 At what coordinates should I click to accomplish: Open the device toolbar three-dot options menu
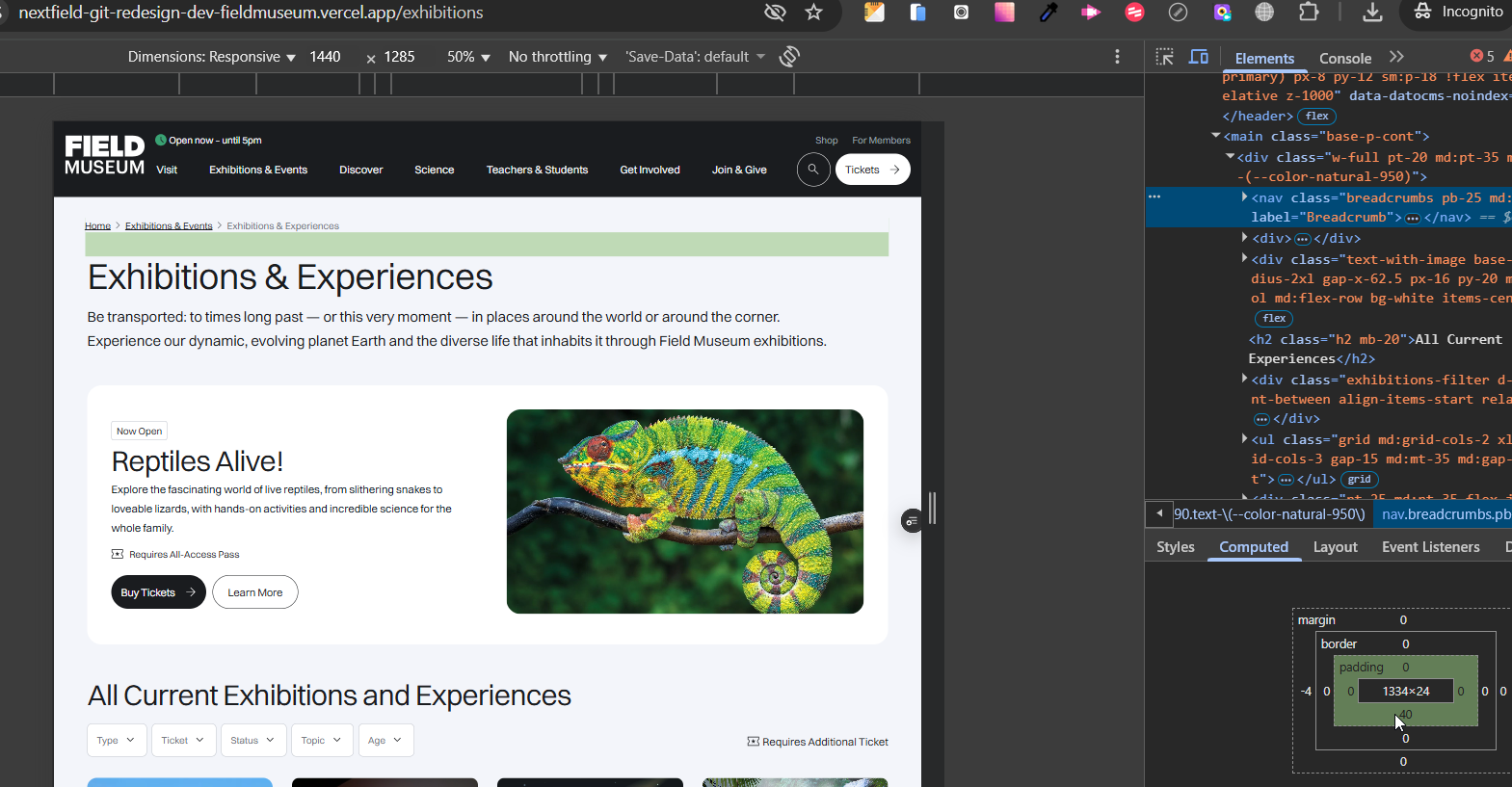click(1117, 57)
